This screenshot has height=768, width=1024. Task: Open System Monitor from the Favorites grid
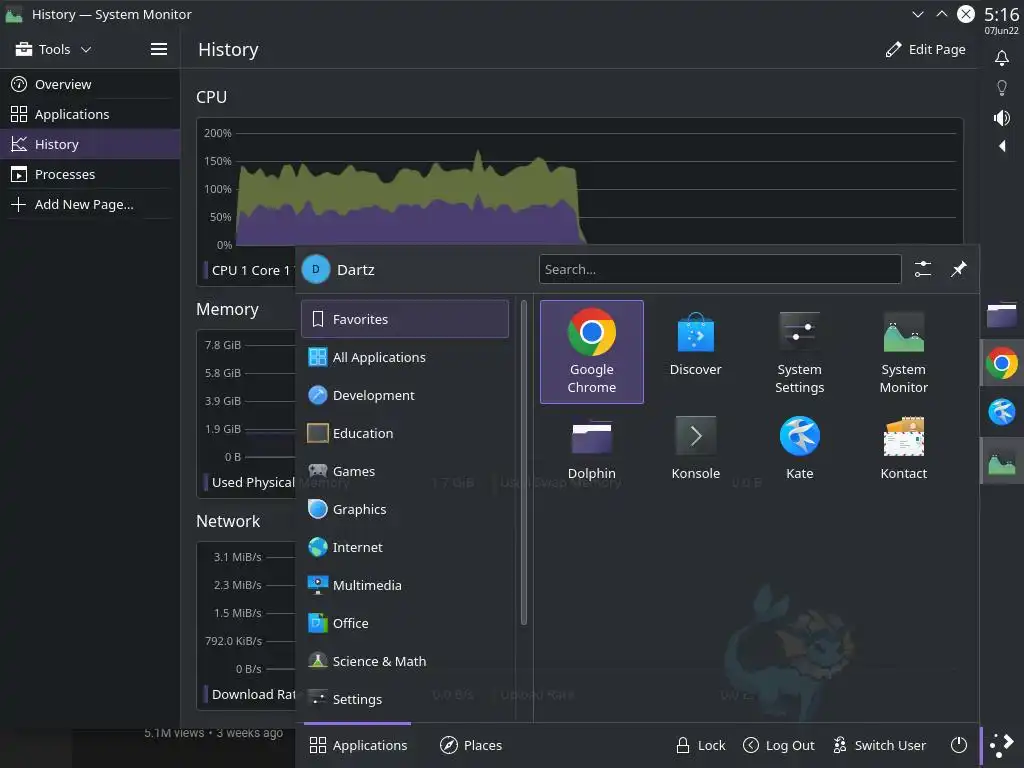[x=903, y=352]
